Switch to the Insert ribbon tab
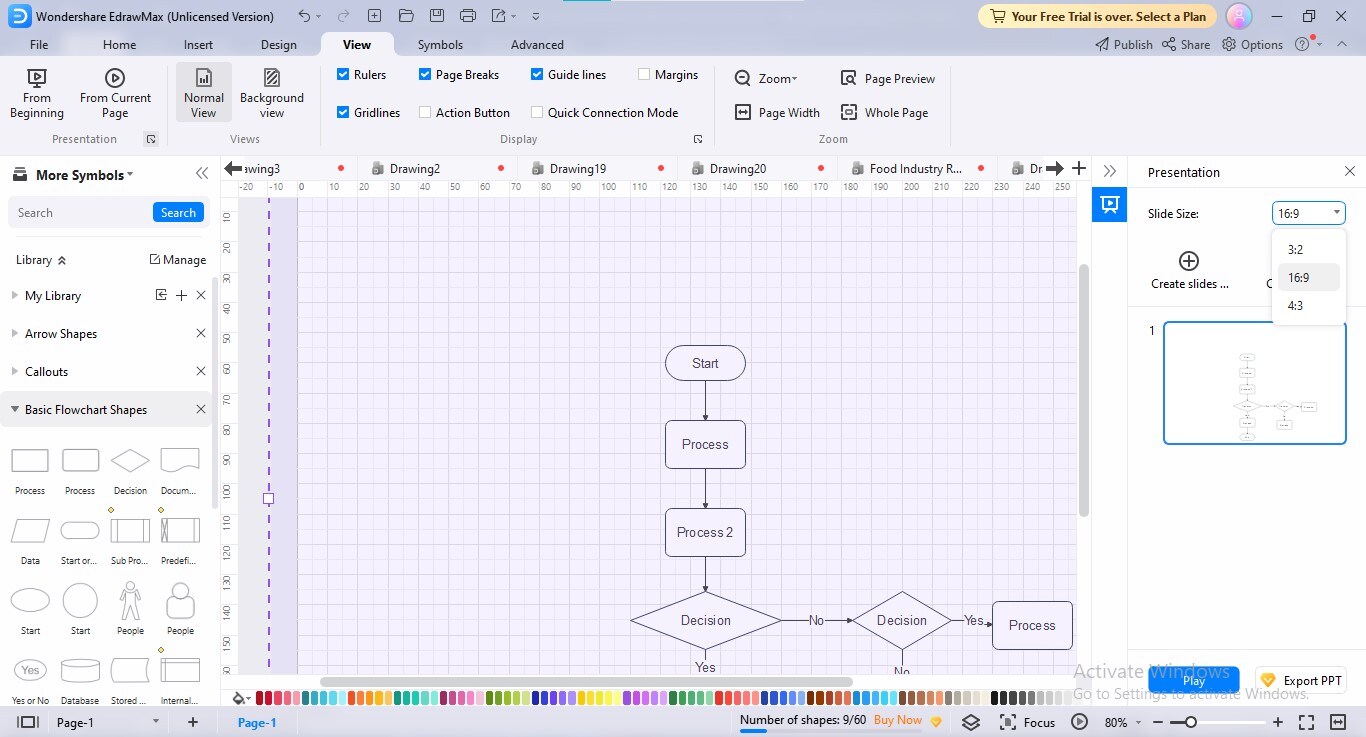Screen dimensions: 1366x737 coord(198,45)
